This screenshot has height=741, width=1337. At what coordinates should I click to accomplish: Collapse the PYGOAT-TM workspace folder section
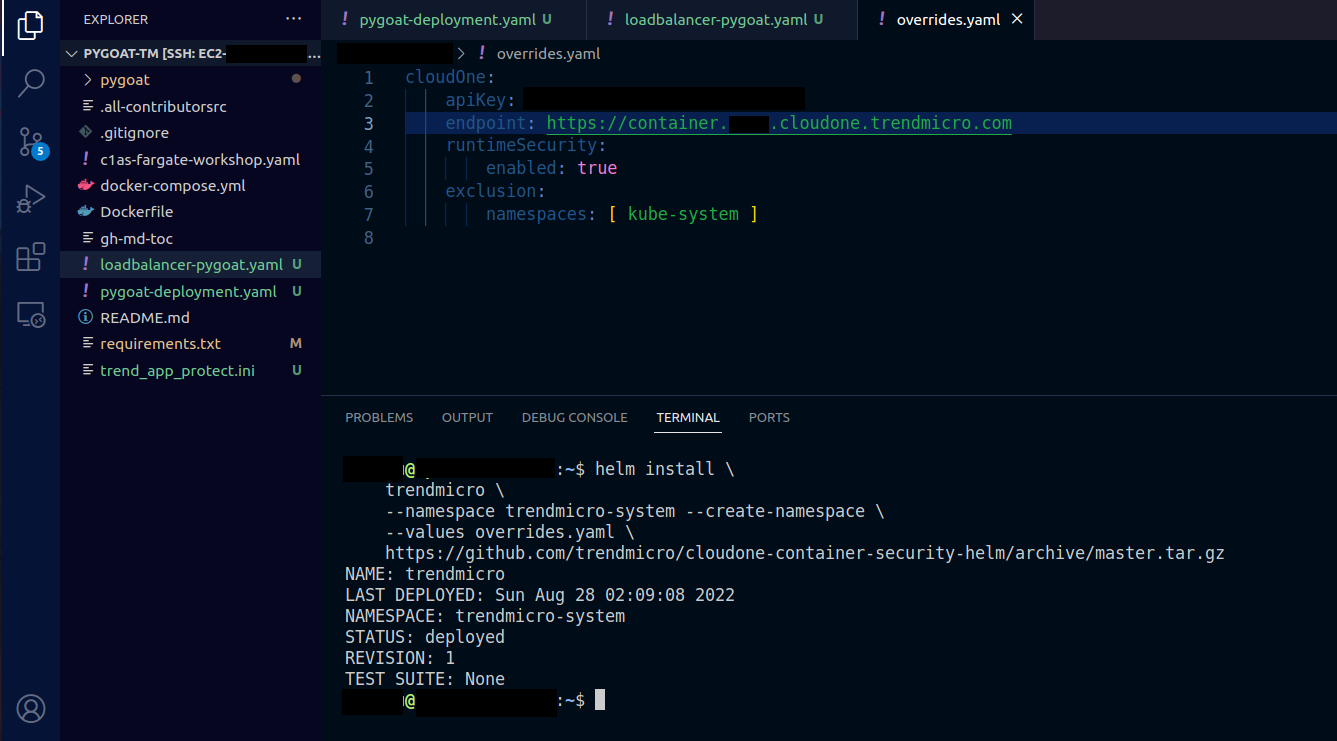190,53
